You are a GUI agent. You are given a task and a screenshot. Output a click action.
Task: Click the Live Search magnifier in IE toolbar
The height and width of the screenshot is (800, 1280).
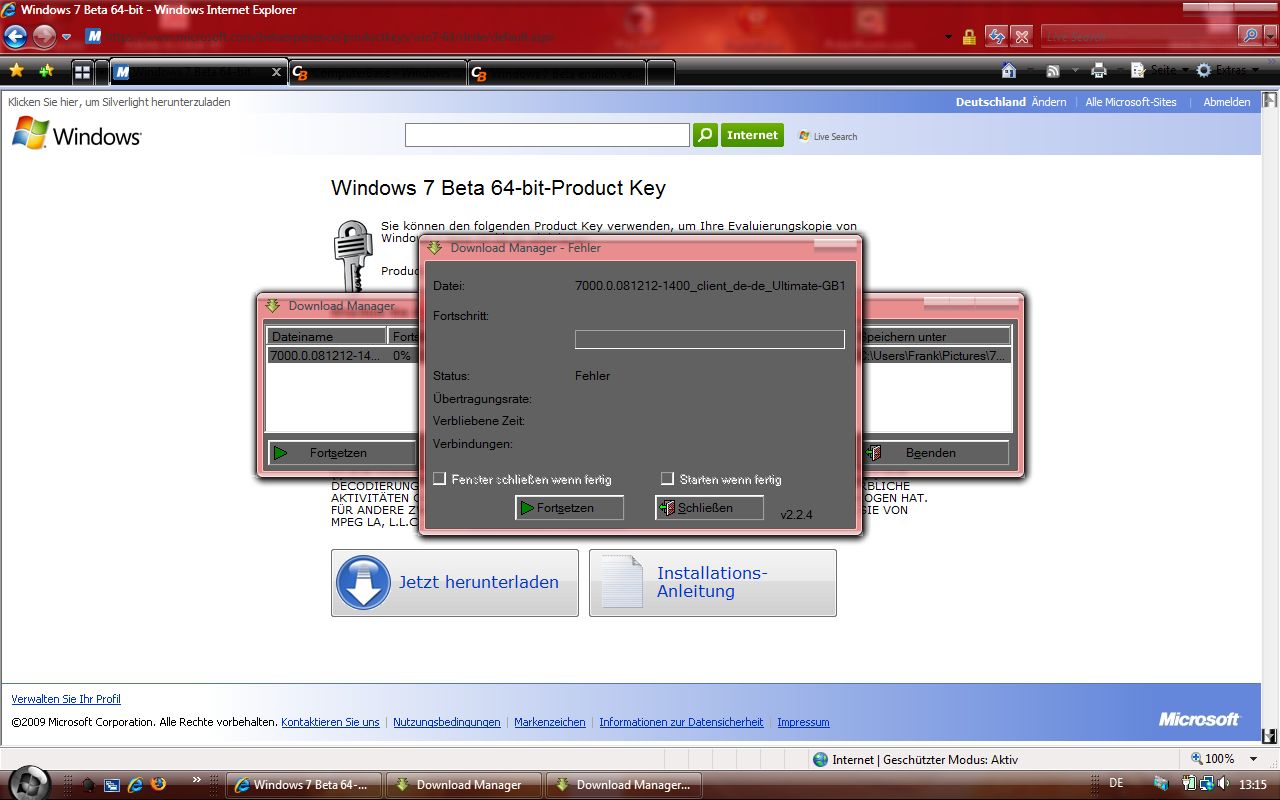click(1250, 36)
